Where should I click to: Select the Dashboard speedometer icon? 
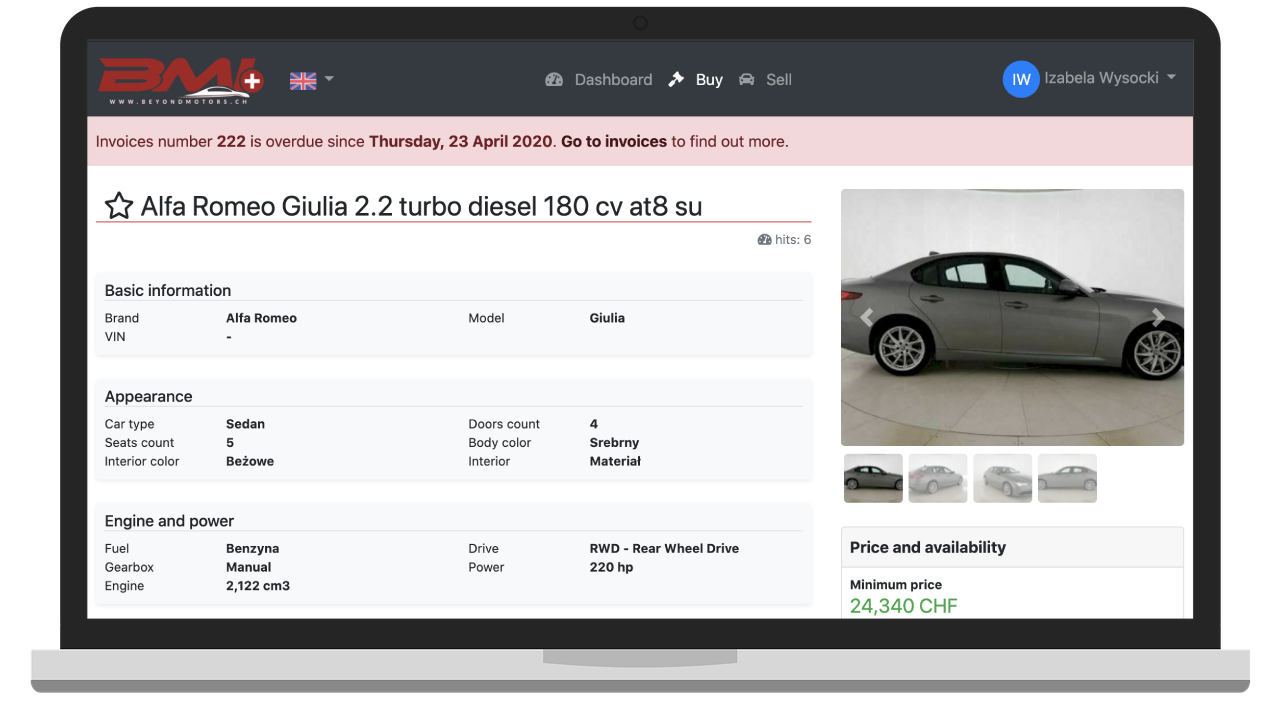(554, 79)
